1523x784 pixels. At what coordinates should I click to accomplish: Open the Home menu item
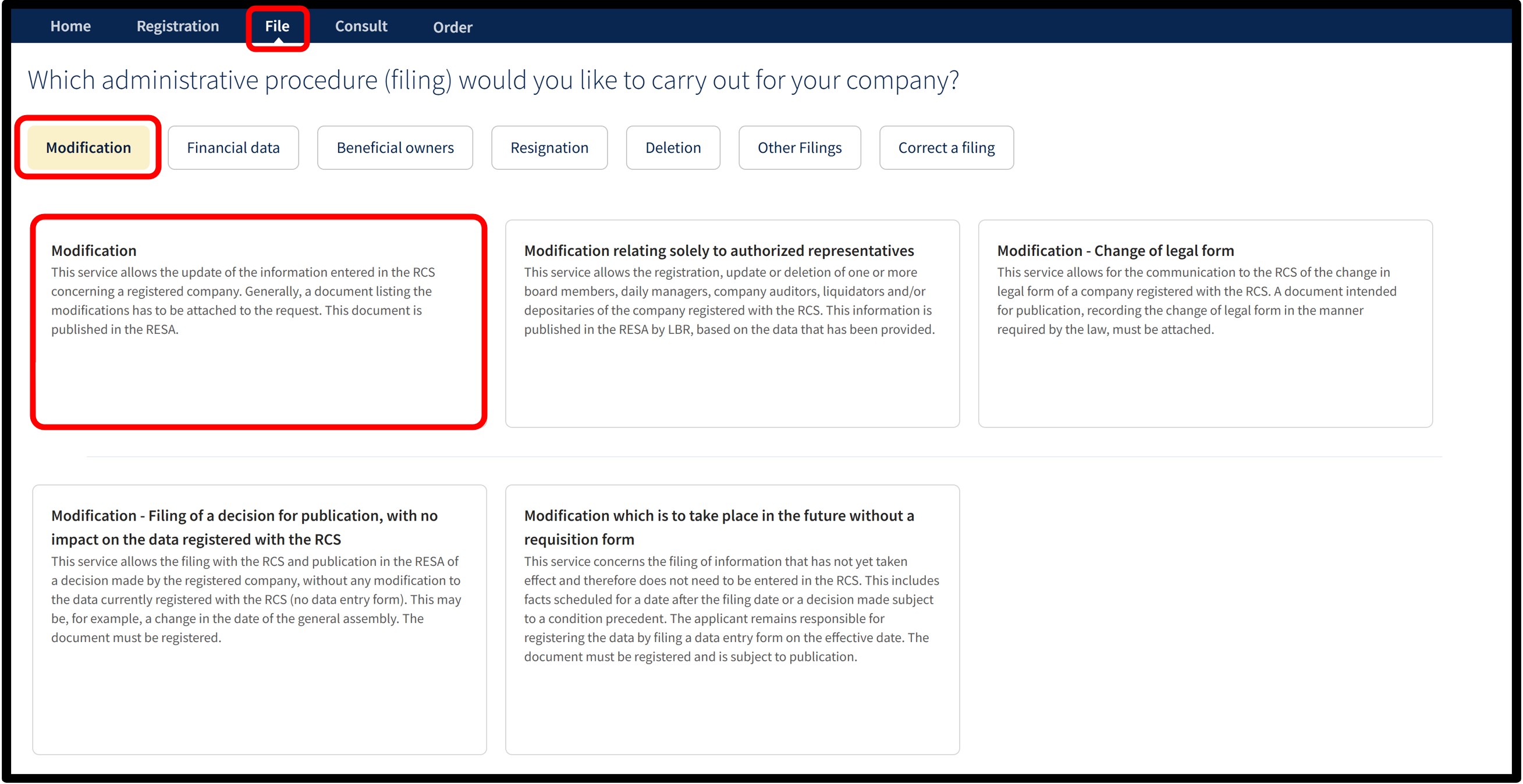[70, 26]
